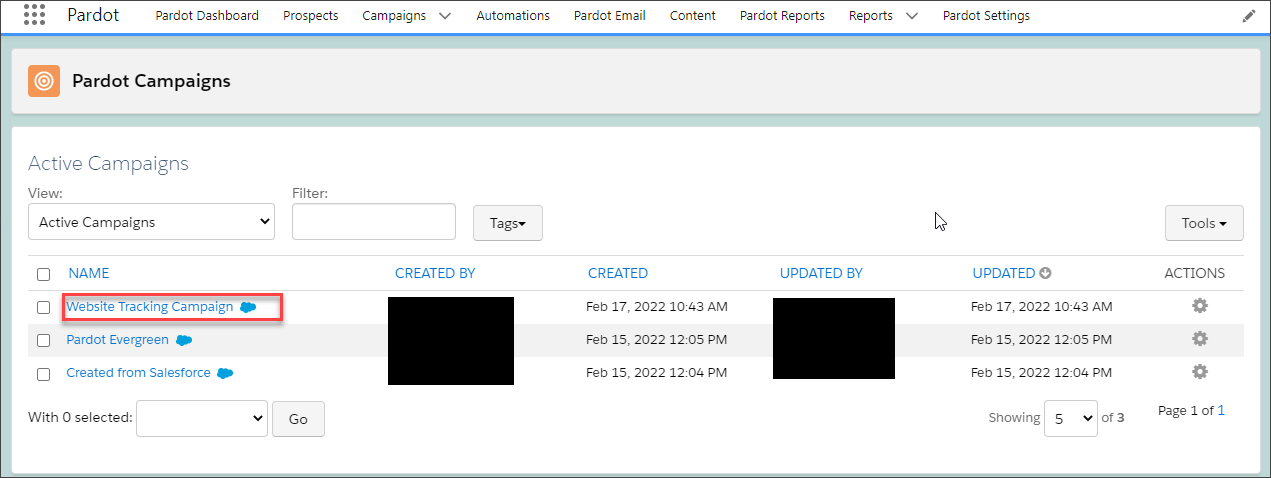
Task: Click Salesforce cloud icon beside Website Tracking Campaign
Action: click(248, 307)
